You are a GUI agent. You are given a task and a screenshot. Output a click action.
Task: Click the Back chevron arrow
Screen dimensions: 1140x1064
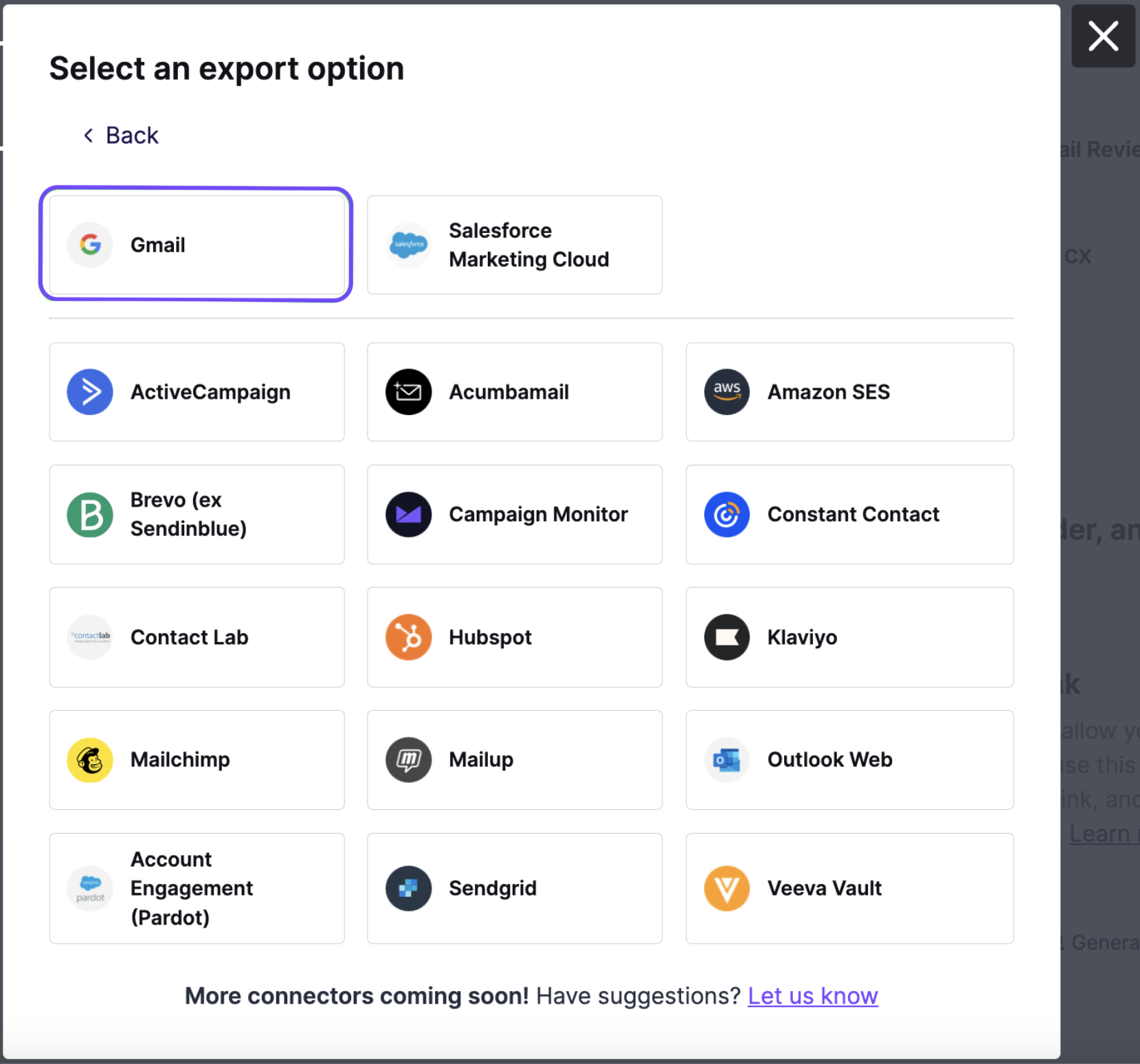88,135
